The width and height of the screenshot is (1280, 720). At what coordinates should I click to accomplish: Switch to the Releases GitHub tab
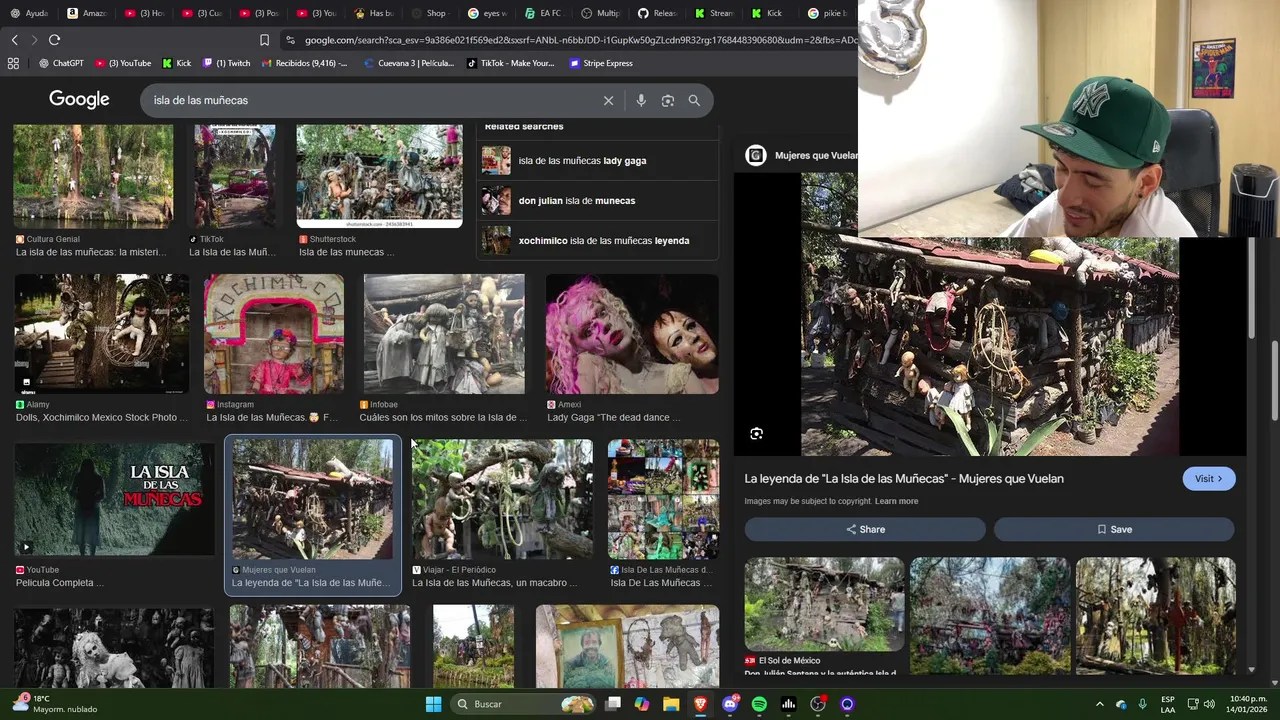(658, 13)
